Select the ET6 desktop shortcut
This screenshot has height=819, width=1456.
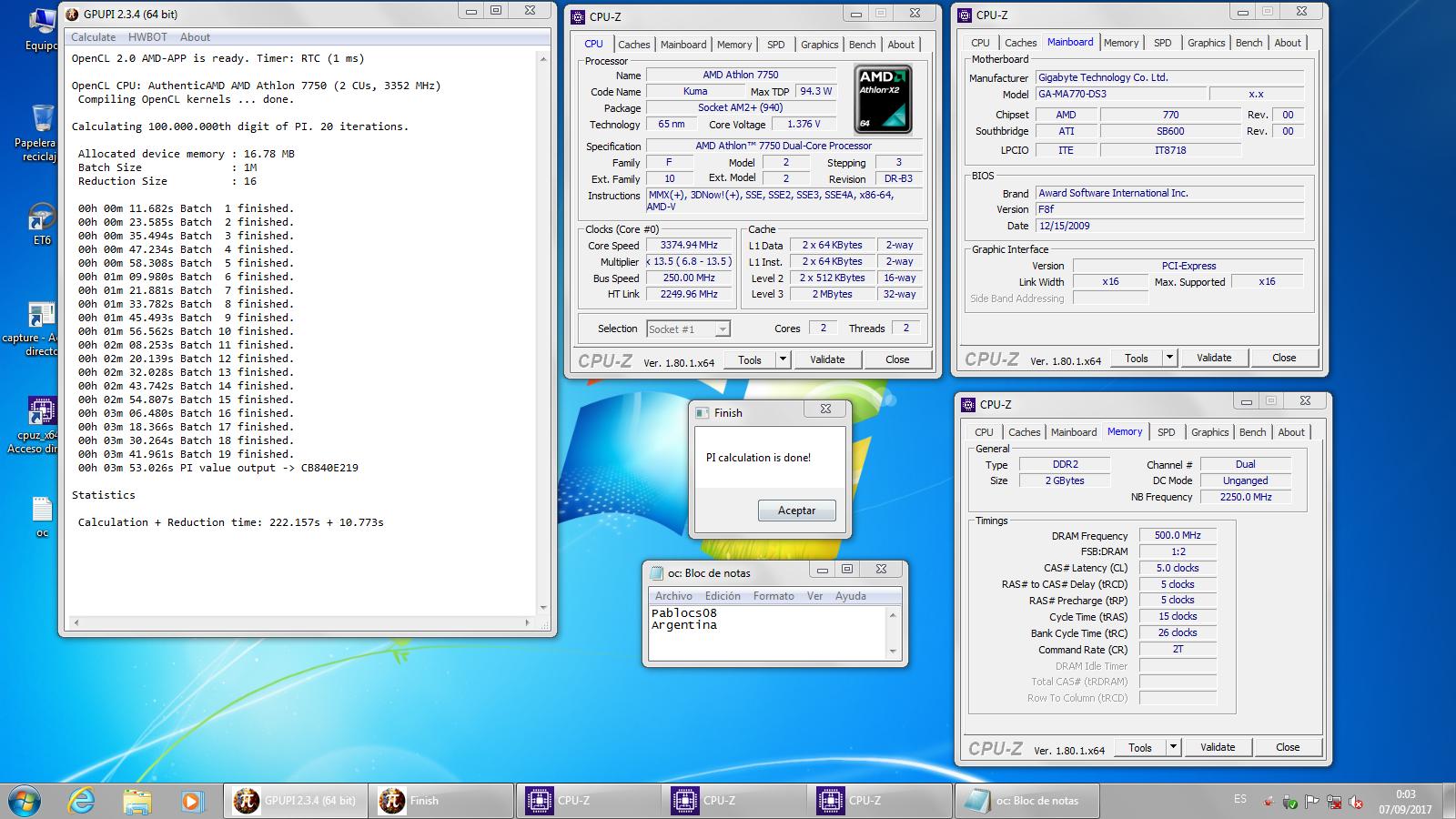[42, 225]
